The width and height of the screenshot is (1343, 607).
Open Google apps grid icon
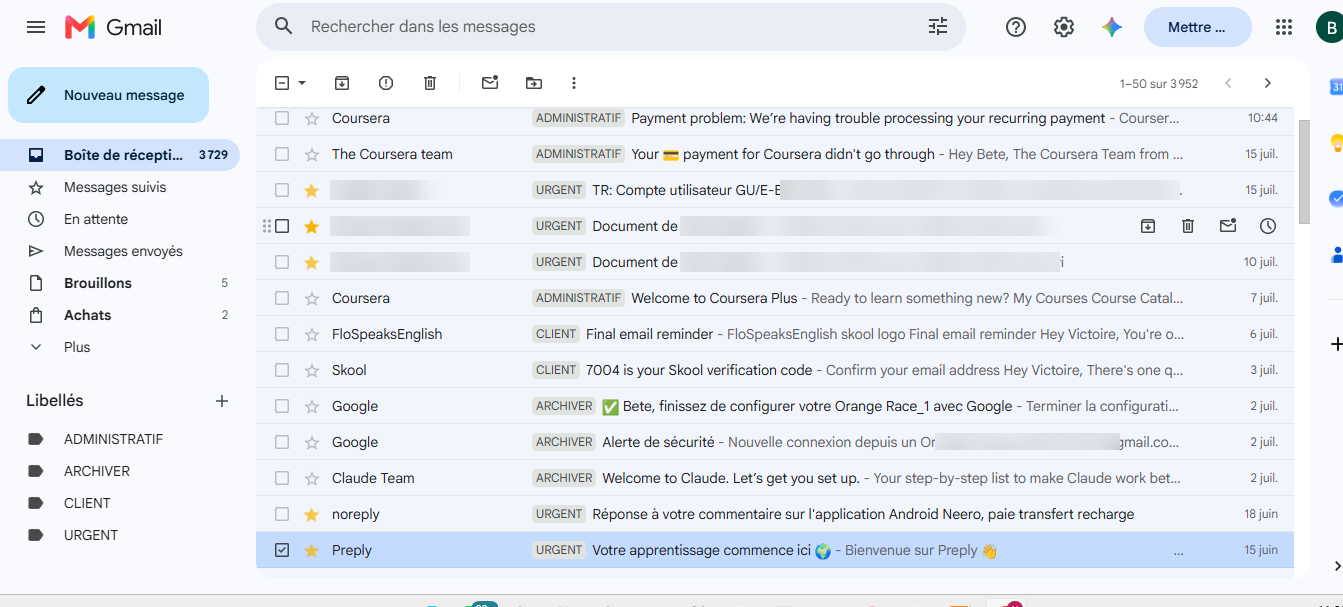1284,27
